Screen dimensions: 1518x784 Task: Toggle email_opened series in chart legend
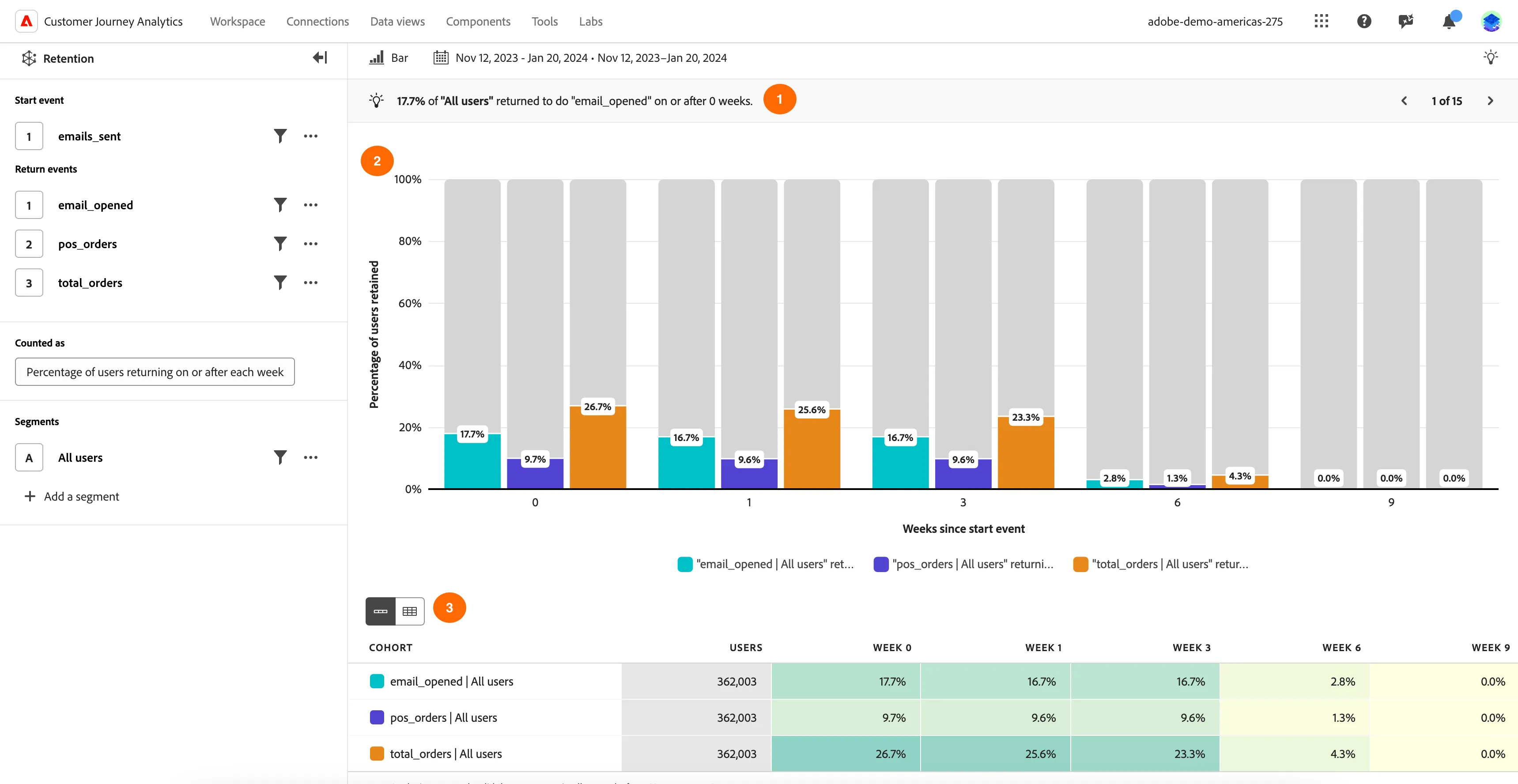tap(766, 564)
